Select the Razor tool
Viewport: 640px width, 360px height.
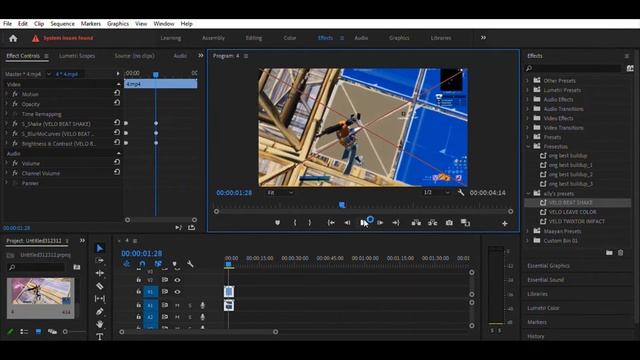(100, 286)
